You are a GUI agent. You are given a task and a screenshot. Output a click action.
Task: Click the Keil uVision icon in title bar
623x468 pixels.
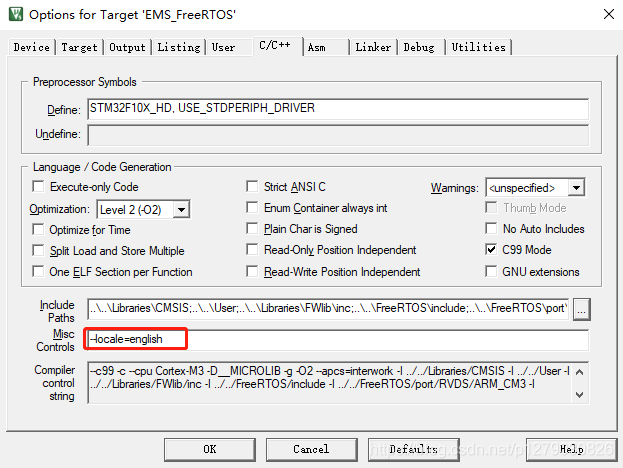[x=16, y=14]
